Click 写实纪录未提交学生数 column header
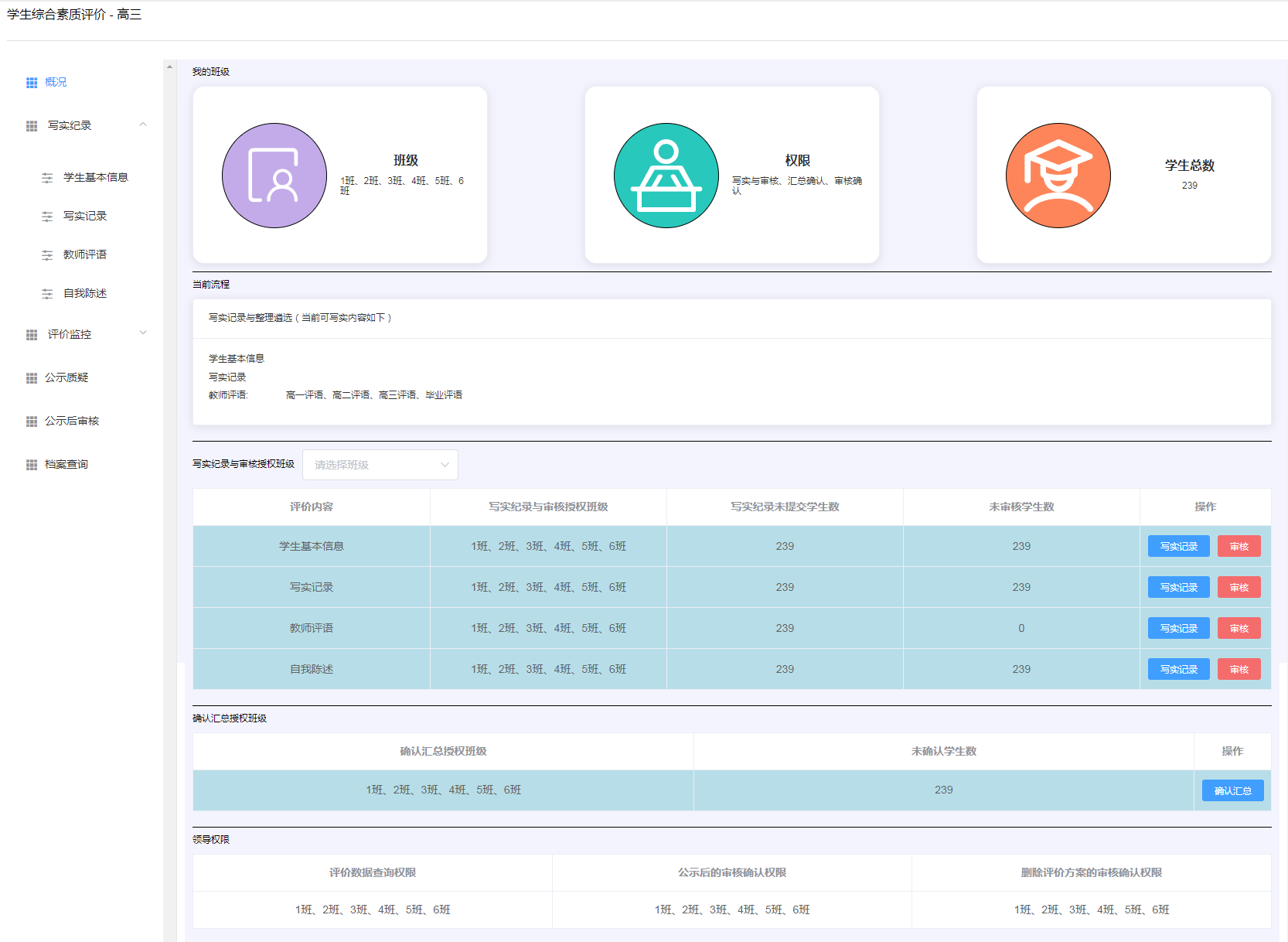The height and width of the screenshot is (942, 1288). click(785, 507)
